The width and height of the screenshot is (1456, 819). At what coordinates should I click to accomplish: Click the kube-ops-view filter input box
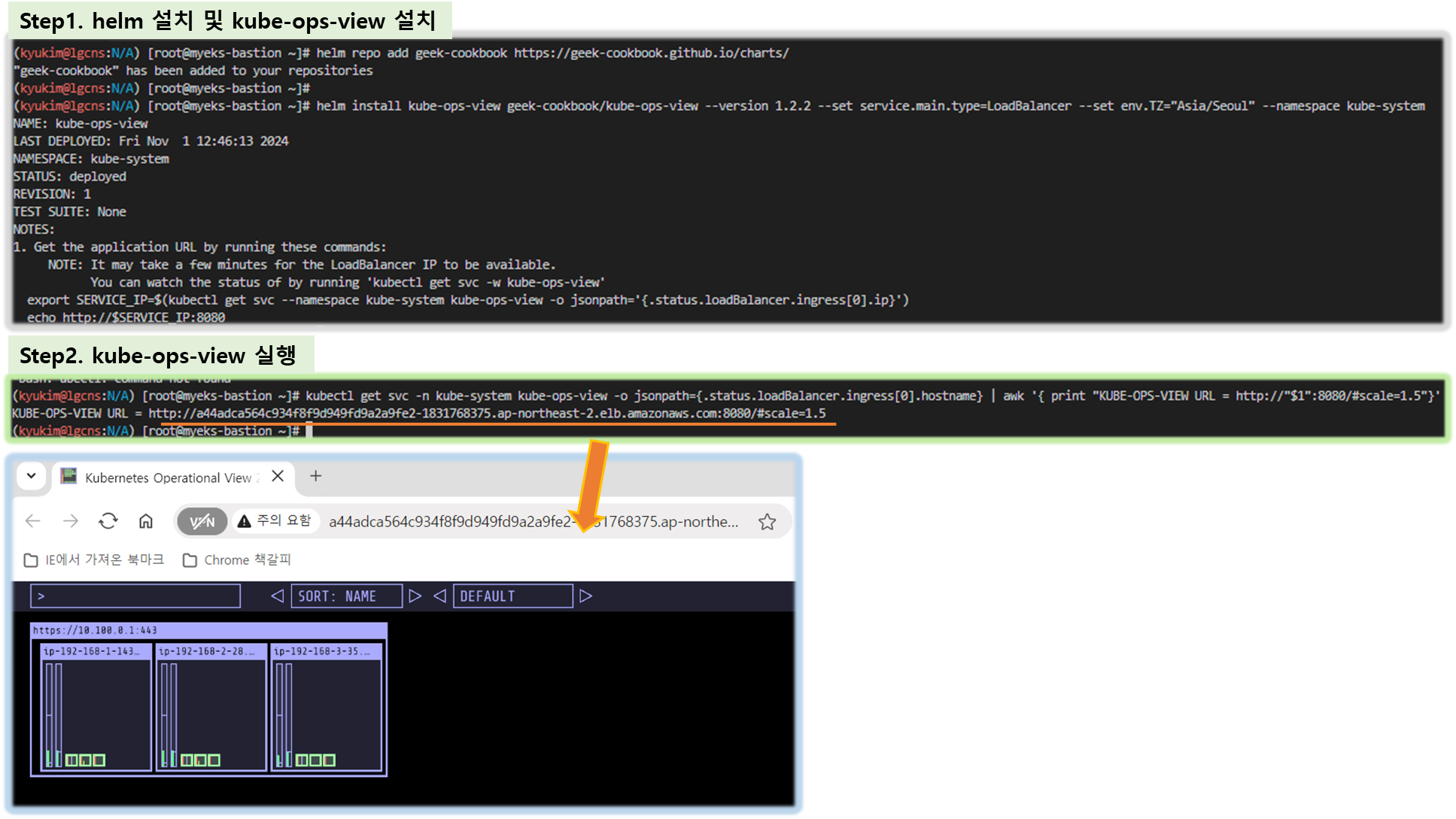coord(135,596)
